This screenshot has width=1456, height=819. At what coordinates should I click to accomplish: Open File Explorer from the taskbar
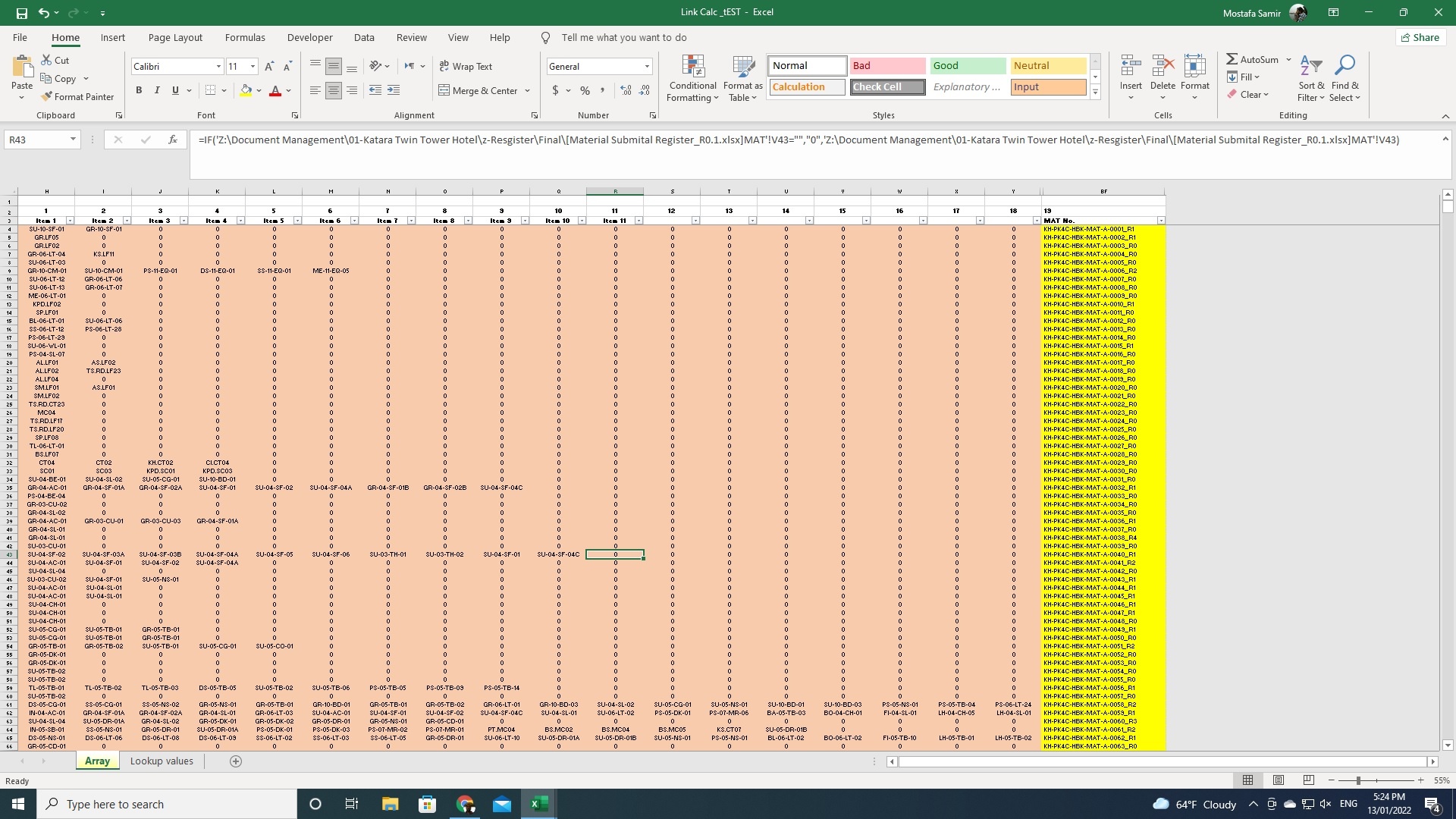tap(390, 804)
